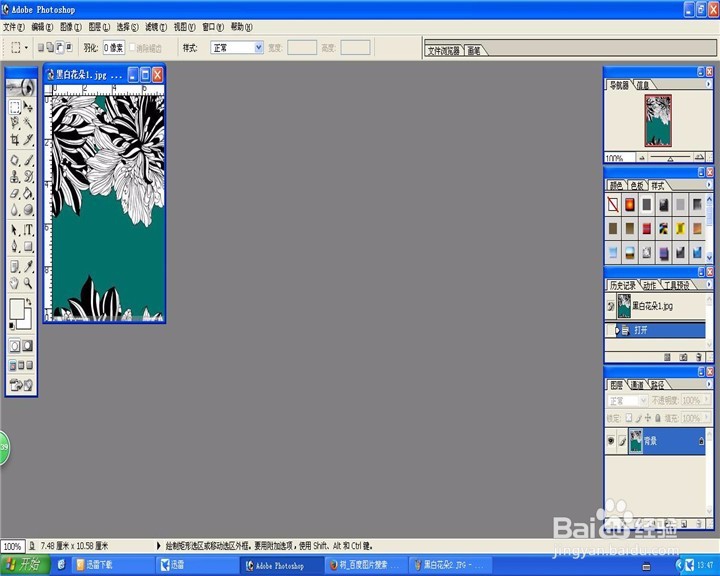Switch to the 动作 tab
Screen dimensions: 720x576
649,285
